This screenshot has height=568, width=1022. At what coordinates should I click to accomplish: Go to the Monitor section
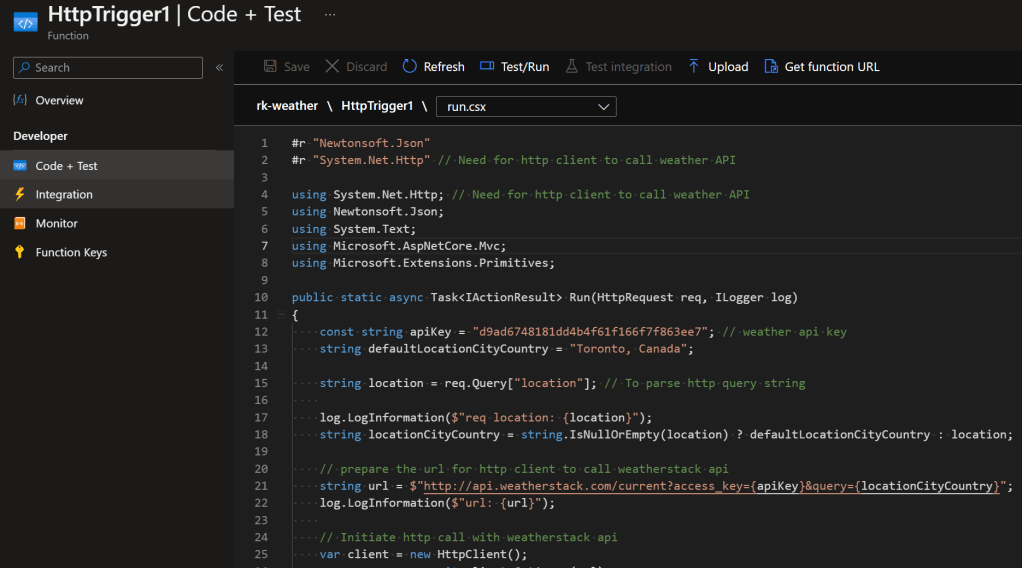click(56, 224)
